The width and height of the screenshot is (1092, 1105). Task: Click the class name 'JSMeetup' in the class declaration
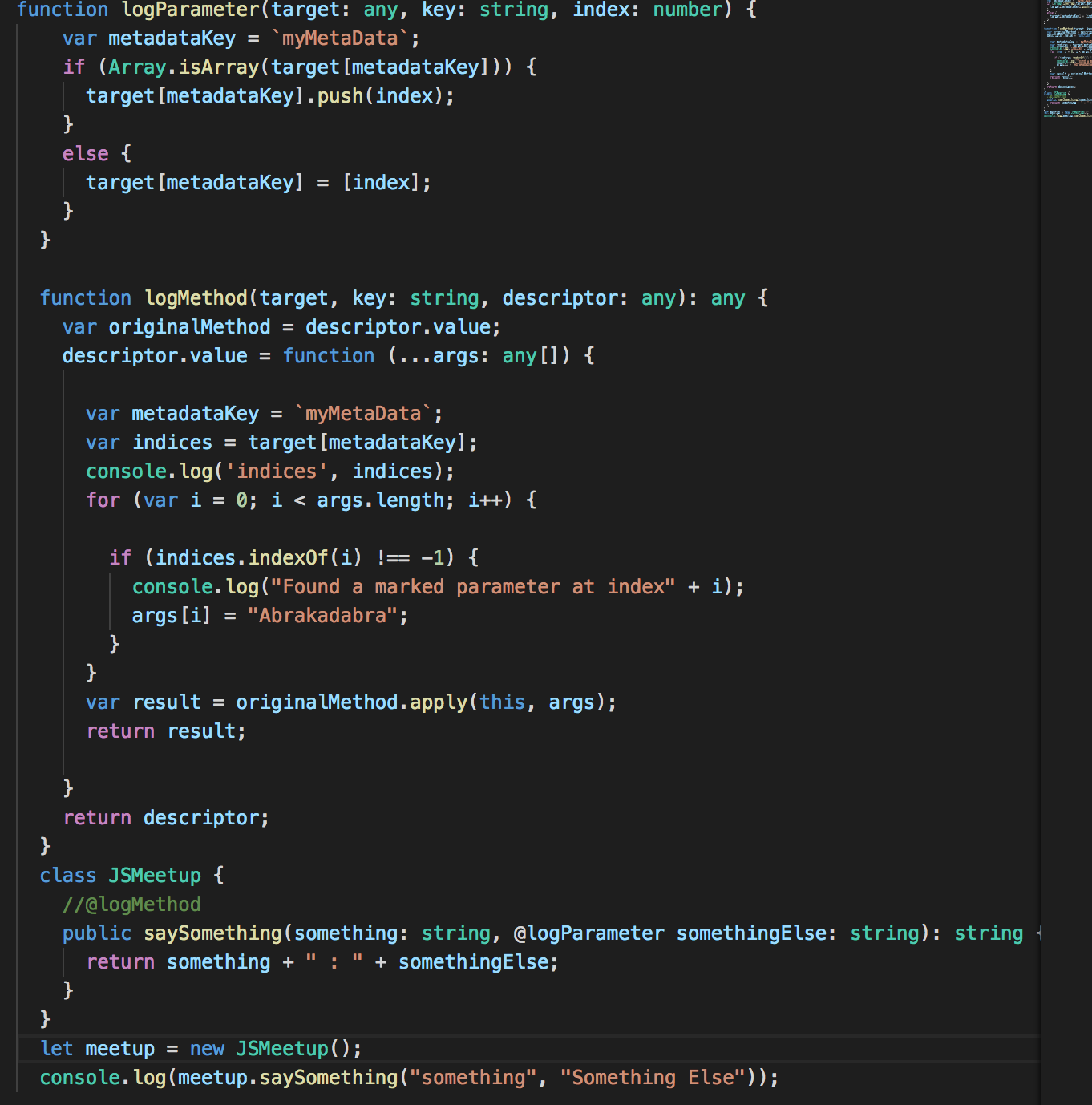pos(155,876)
